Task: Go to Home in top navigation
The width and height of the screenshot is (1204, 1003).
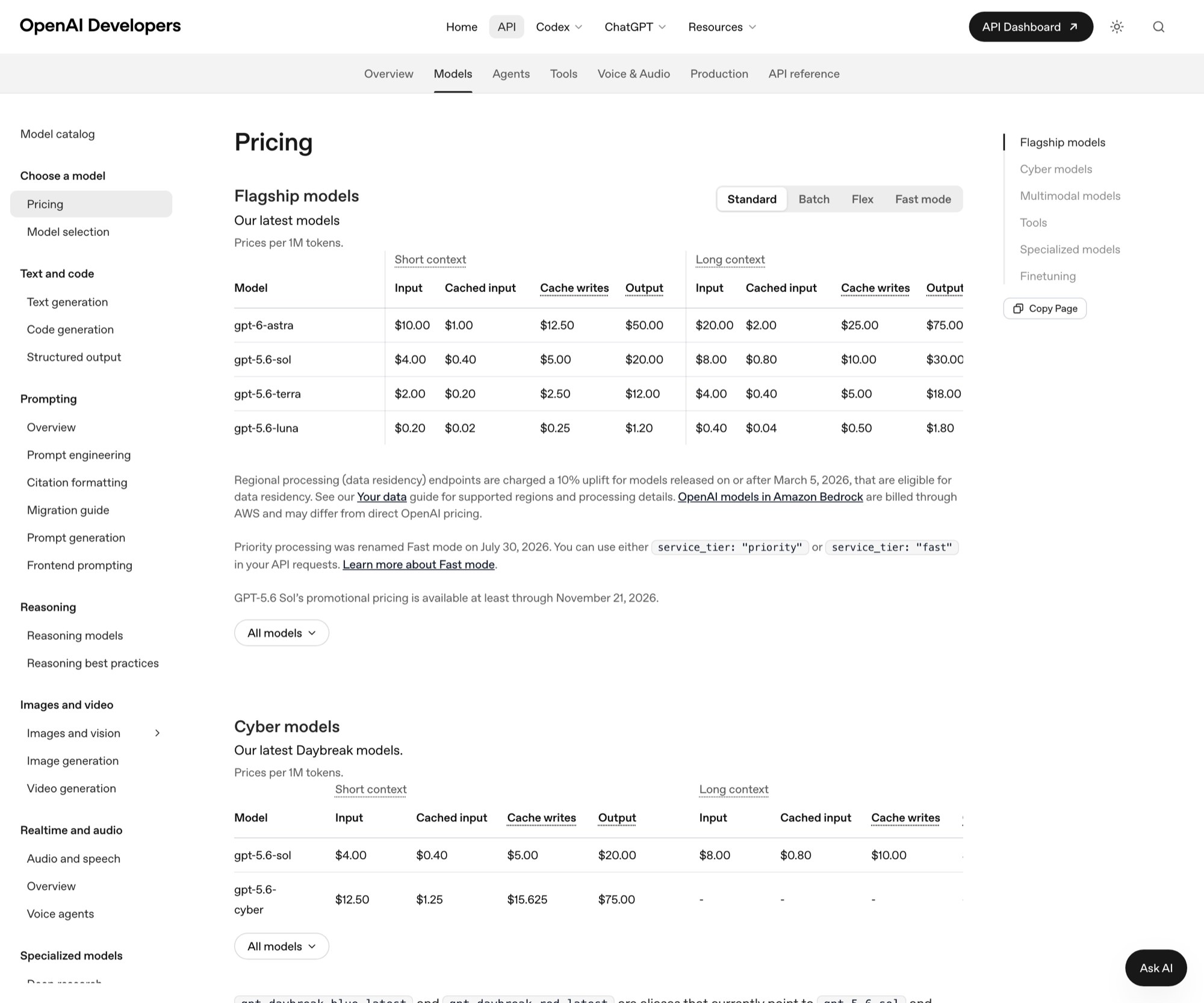Action: (462, 26)
